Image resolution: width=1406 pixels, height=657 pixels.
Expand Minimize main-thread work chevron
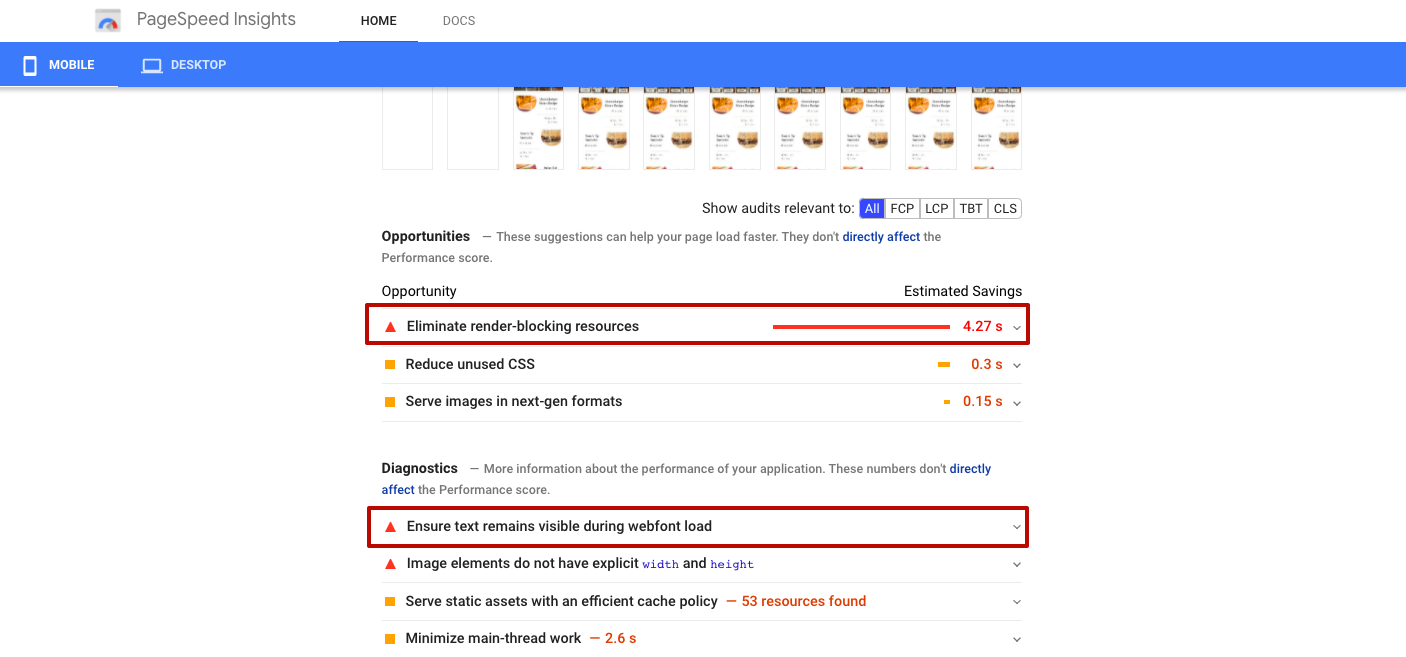[1017, 639]
